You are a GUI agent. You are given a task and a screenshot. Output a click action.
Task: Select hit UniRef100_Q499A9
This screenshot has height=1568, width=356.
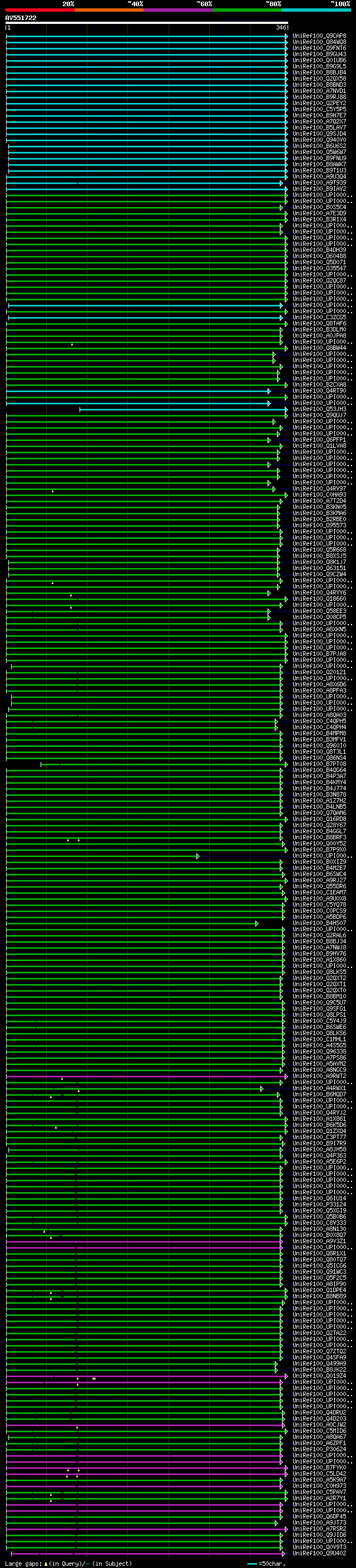(x=319, y=1364)
